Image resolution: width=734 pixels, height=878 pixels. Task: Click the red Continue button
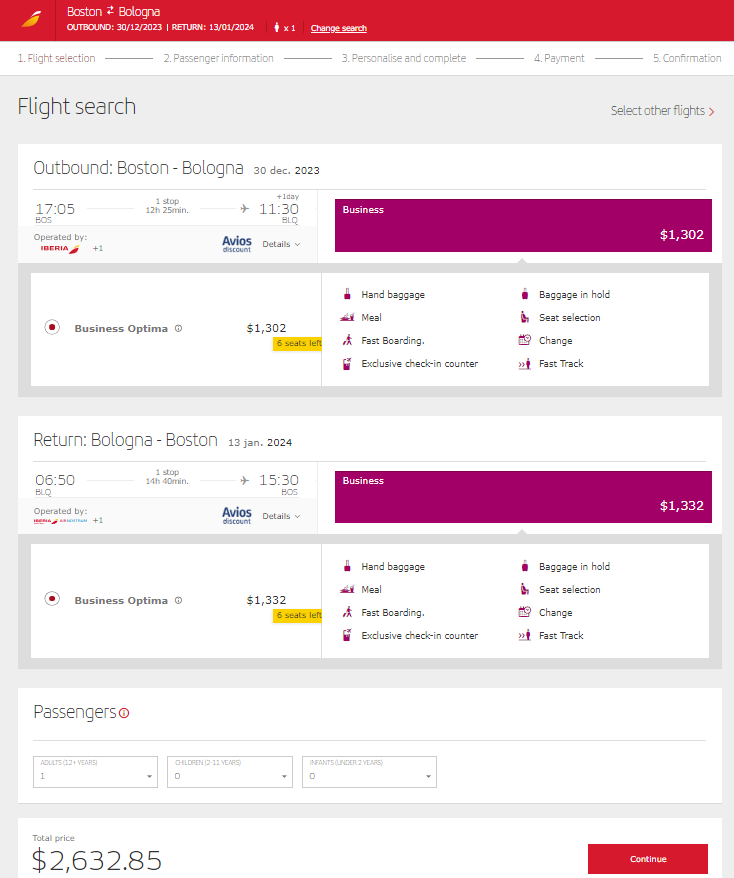(x=648, y=859)
